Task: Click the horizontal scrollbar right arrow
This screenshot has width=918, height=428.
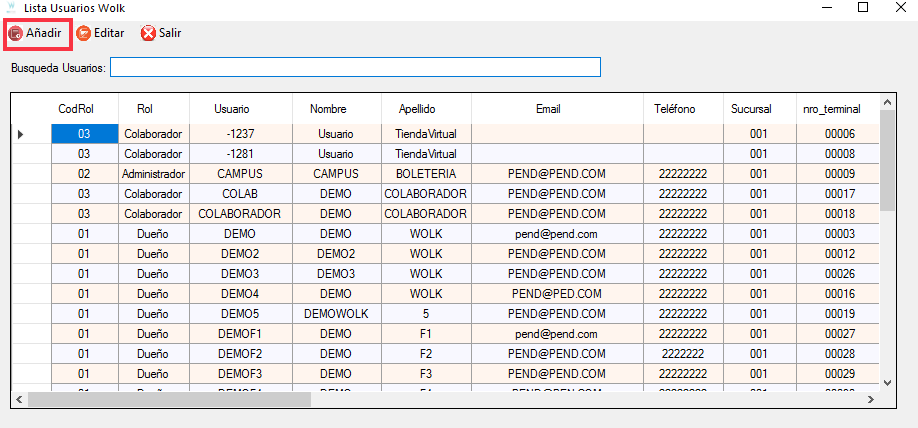Action: [x=872, y=399]
